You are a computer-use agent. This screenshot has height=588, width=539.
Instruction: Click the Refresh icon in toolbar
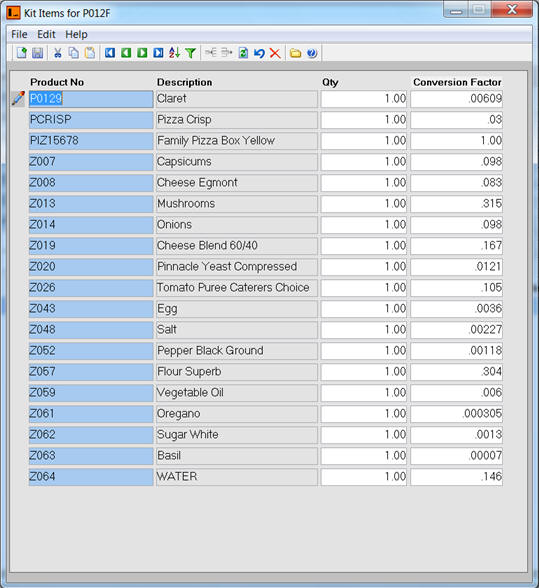(x=243, y=53)
